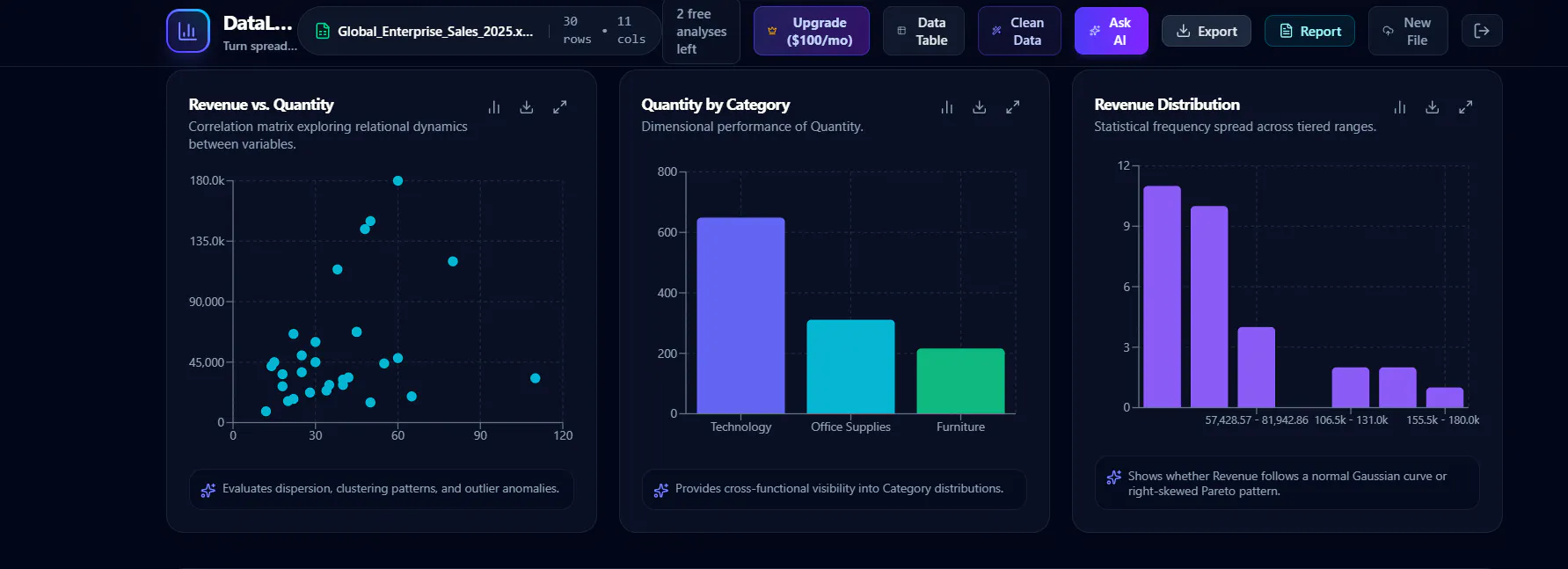The height and width of the screenshot is (569, 1568).
Task: Run the Clean Data tool
Action: pos(1019,31)
